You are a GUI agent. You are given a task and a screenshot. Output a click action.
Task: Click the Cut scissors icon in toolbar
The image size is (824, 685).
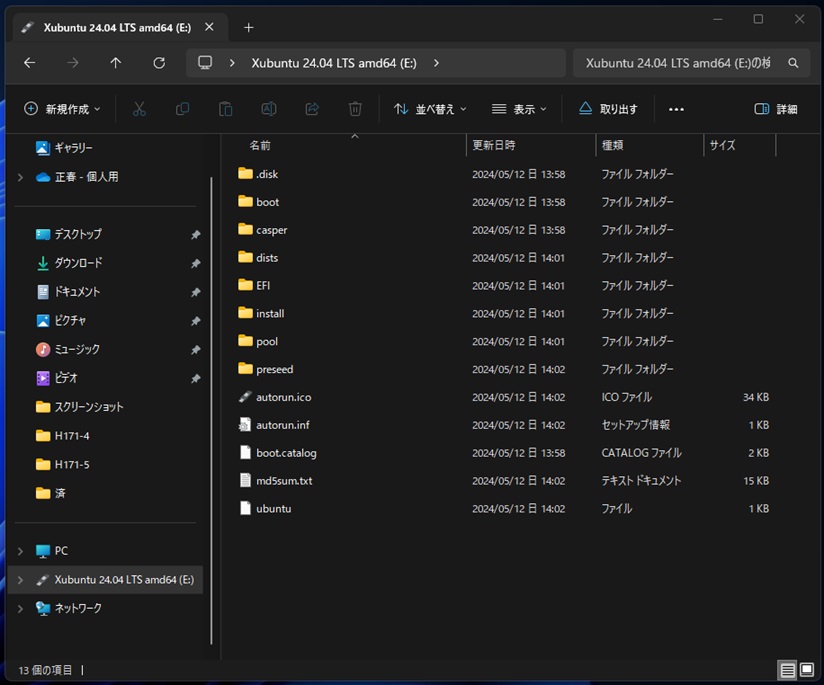[139, 109]
